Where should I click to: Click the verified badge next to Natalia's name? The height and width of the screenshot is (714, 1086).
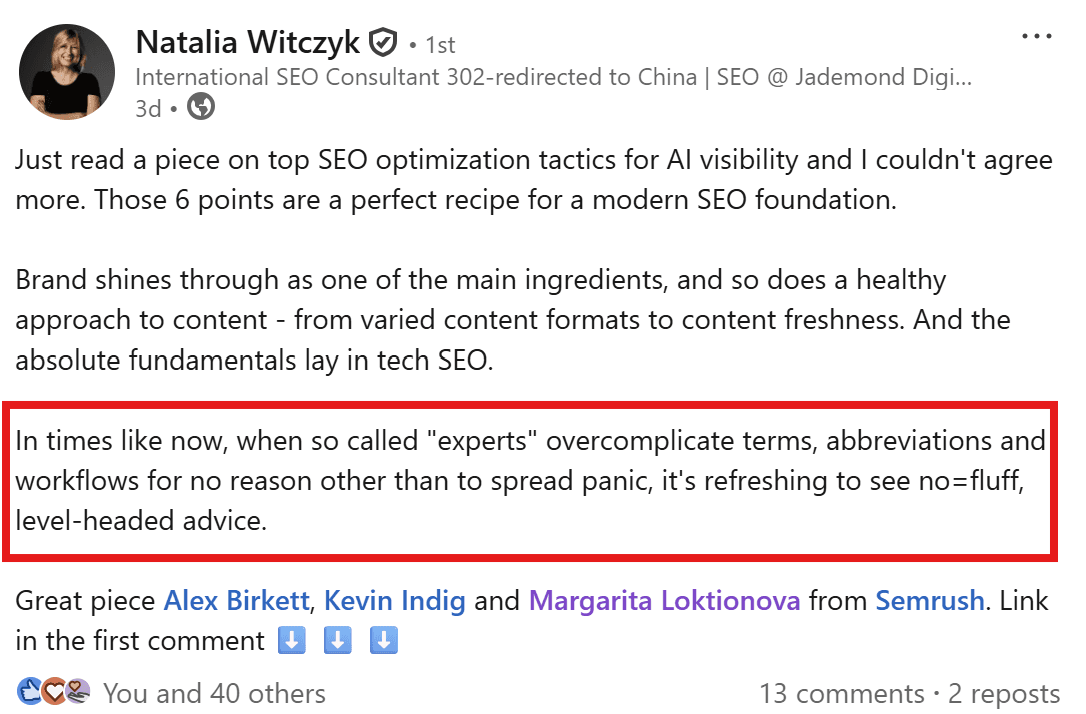(x=383, y=43)
